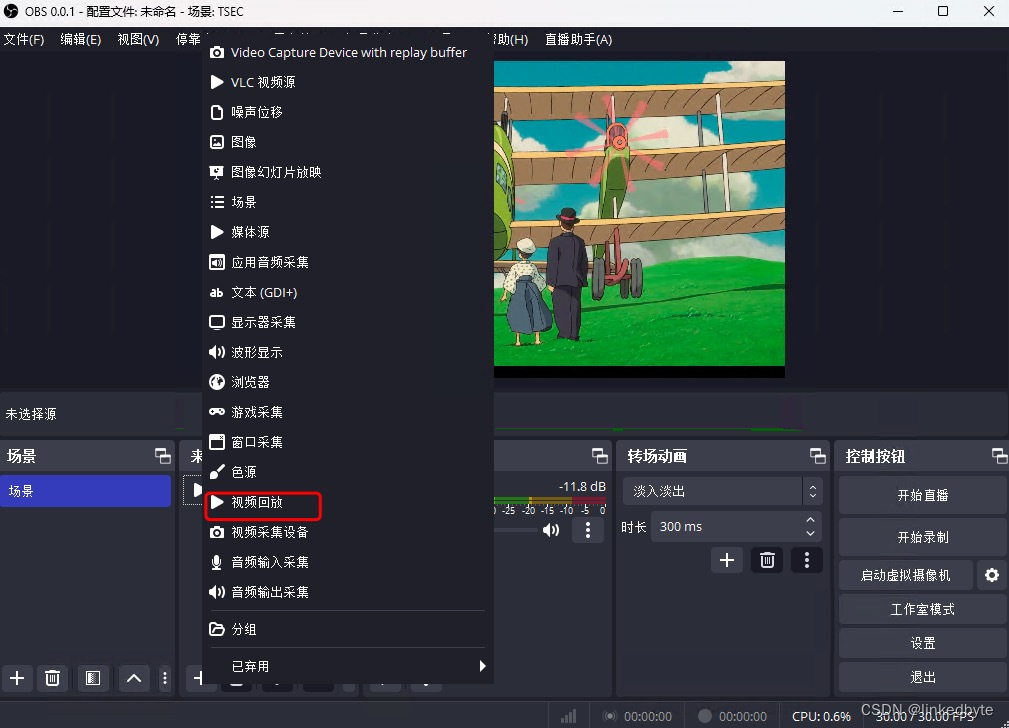Click the 视频回放 play icon
This screenshot has height=728, width=1009.
[x=217, y=502]
